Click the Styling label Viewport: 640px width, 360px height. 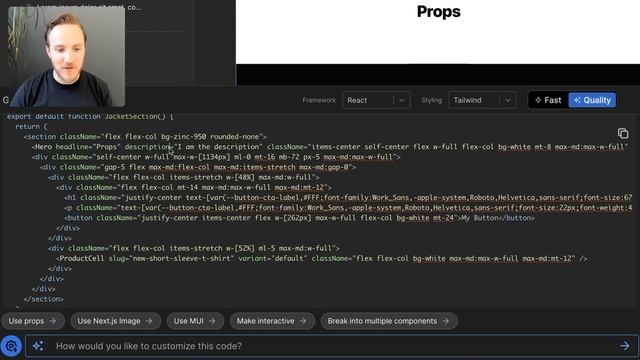click(x=431, y=100)
